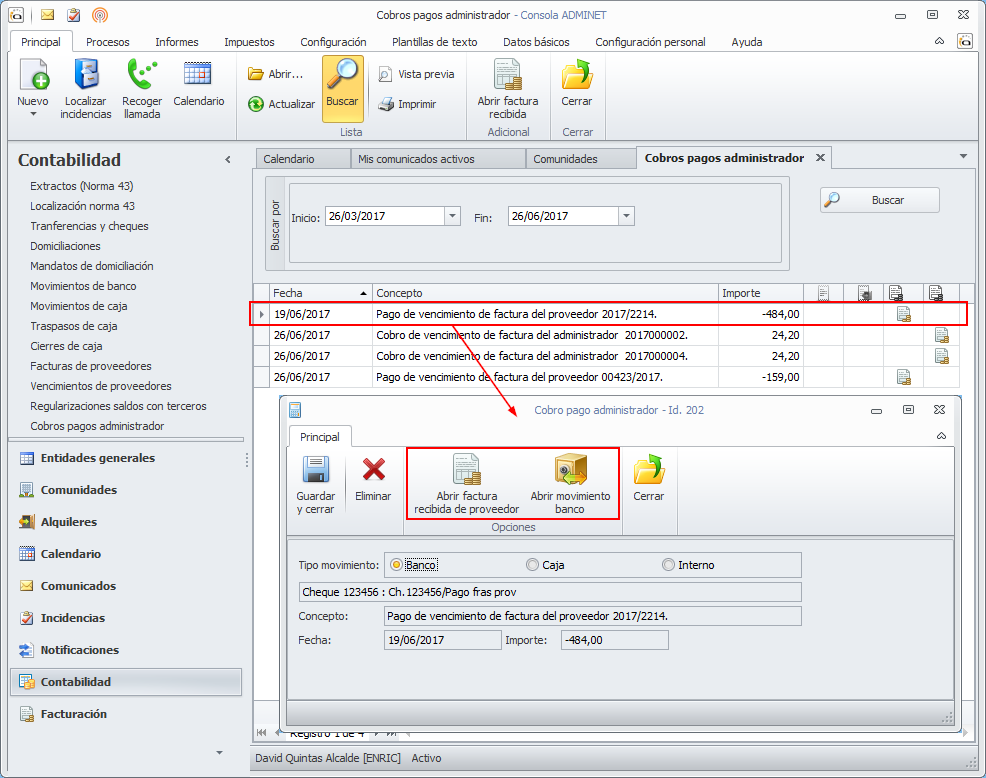Click the Recoger llamada phone icon
986x778 pixels.
coord(142,89)
